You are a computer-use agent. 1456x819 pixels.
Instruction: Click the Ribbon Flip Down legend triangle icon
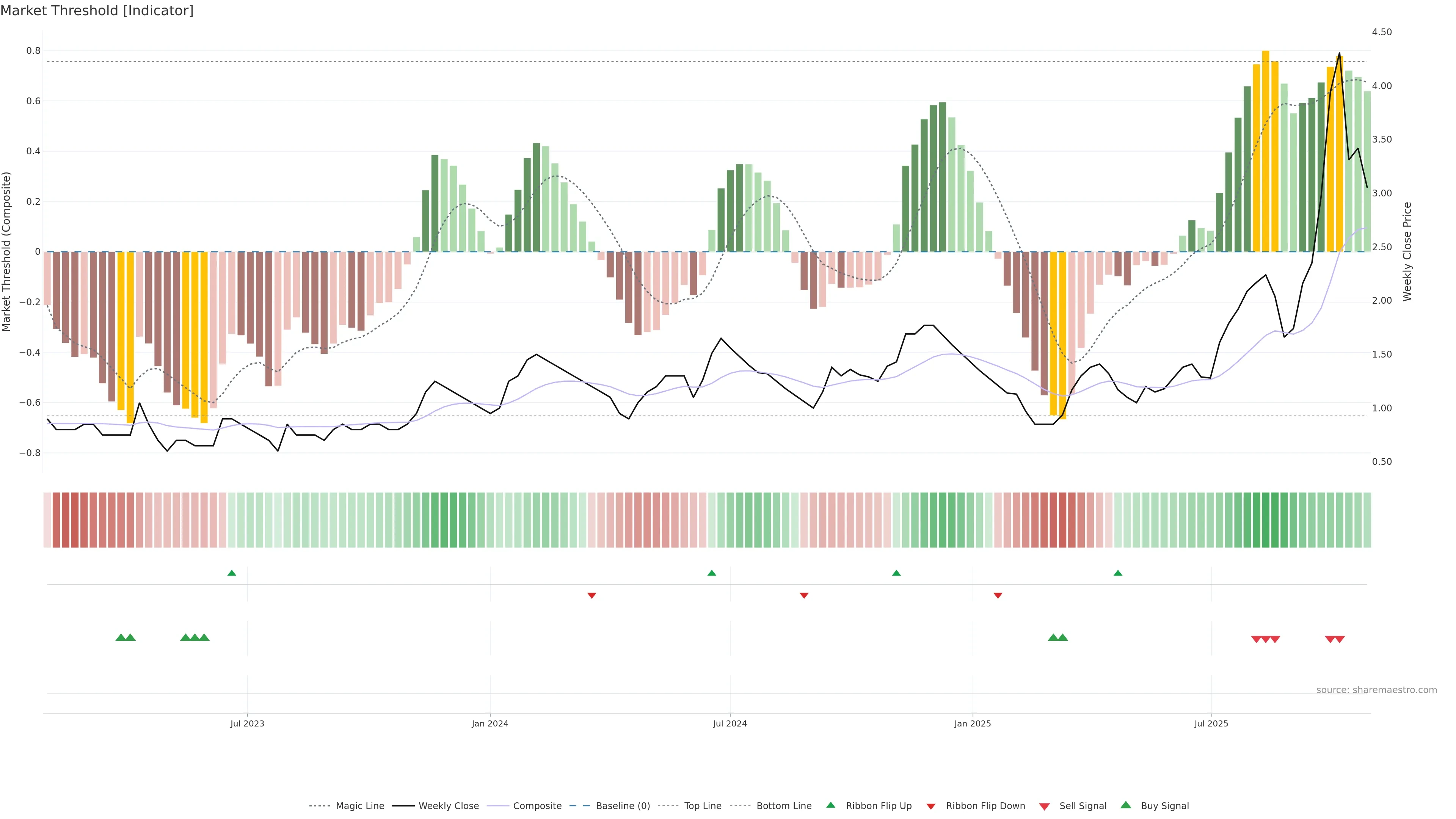pyautogui.click(x=931, y=806)
